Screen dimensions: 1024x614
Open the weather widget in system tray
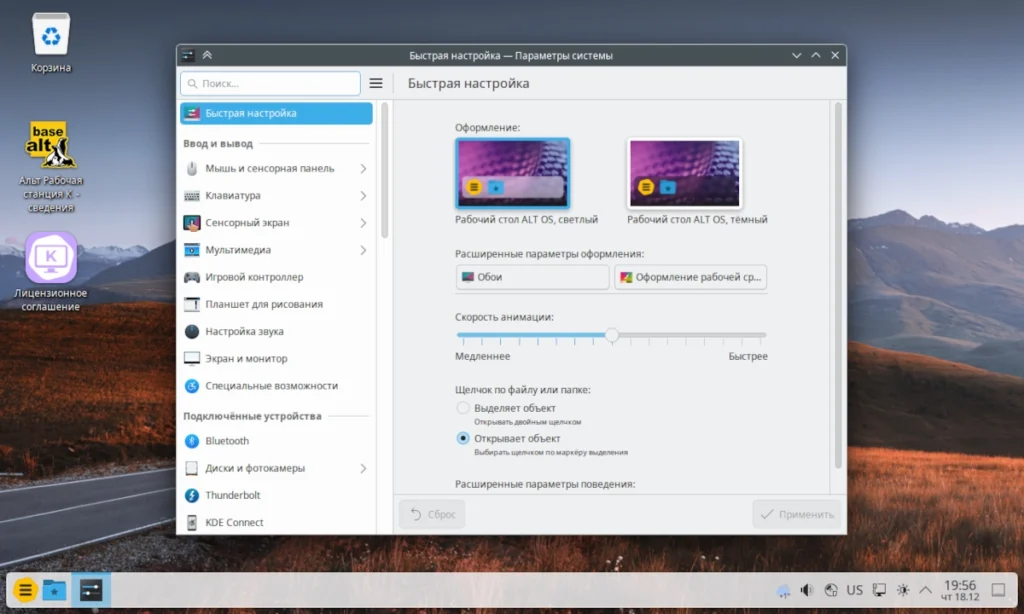[783, 591]
